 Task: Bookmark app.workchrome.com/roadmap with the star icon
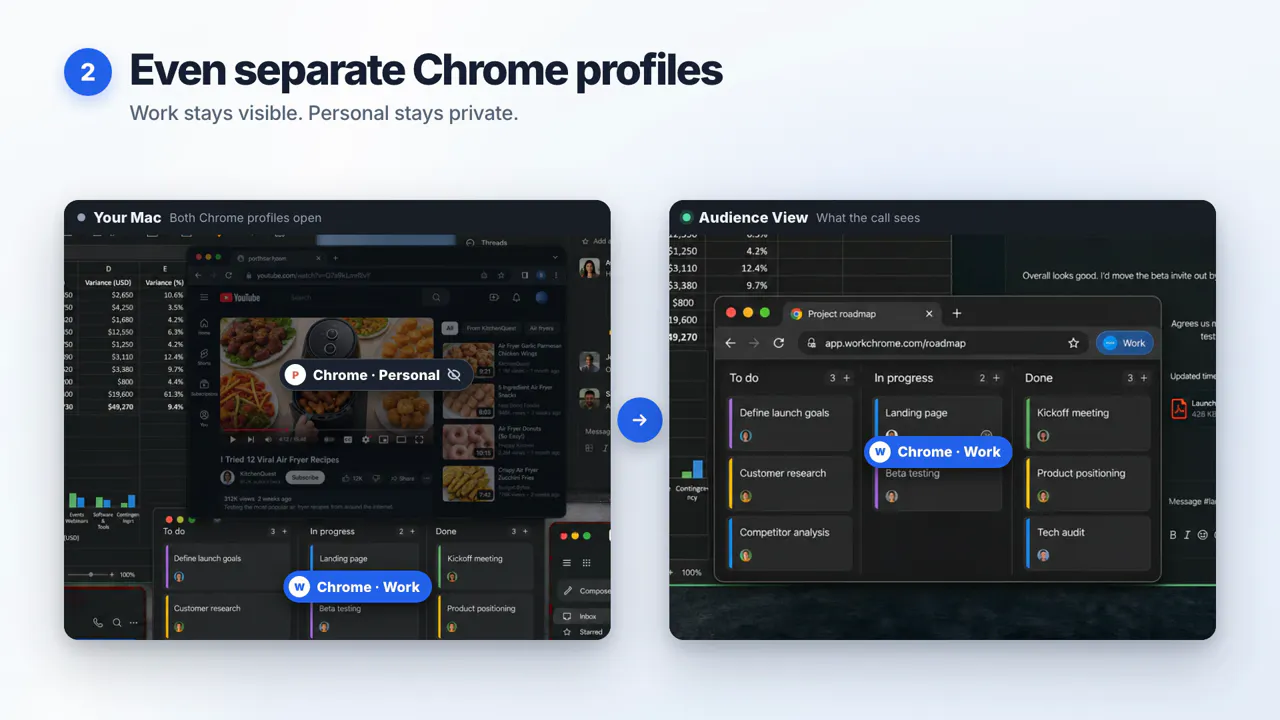click(1073, 343)
